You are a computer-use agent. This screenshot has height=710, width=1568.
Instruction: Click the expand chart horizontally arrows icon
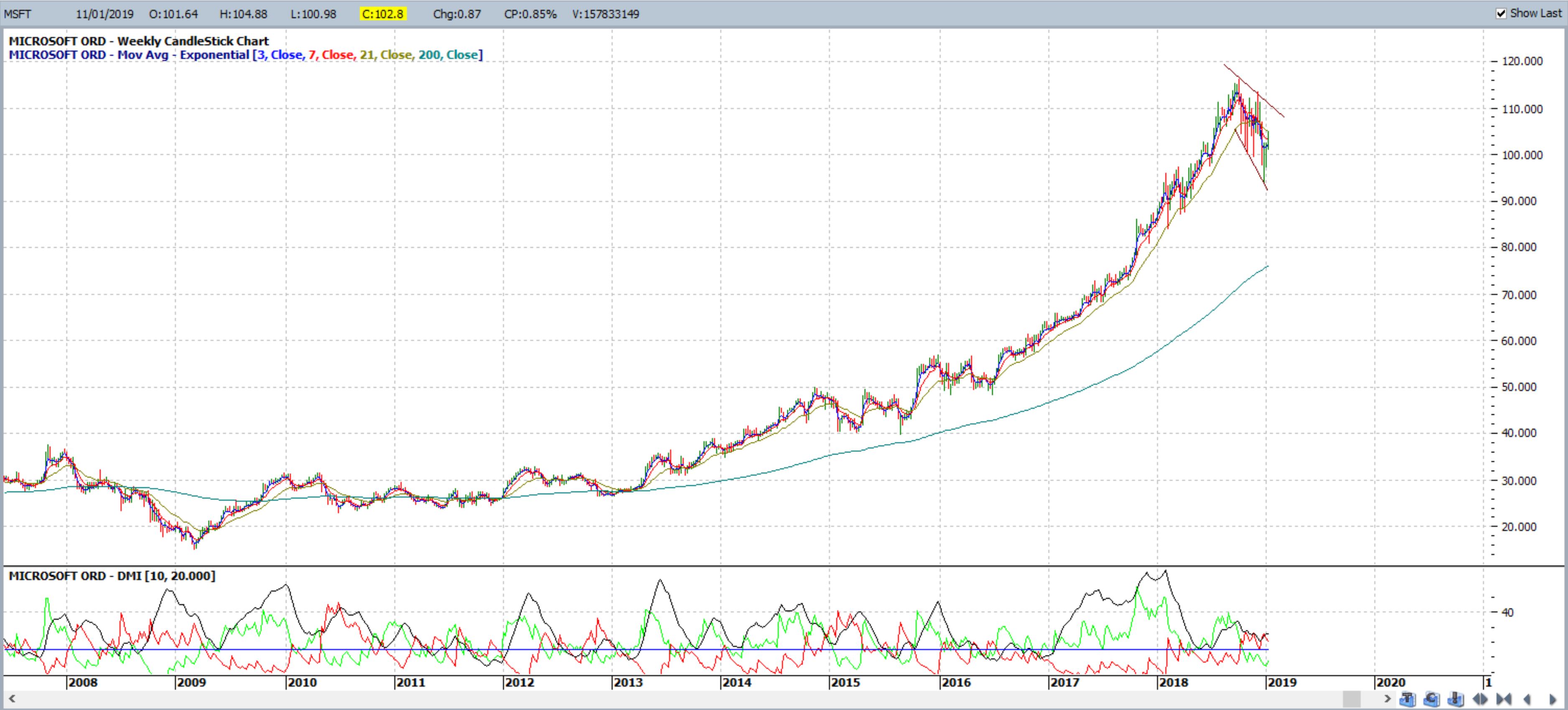[x=1480, y=699]
